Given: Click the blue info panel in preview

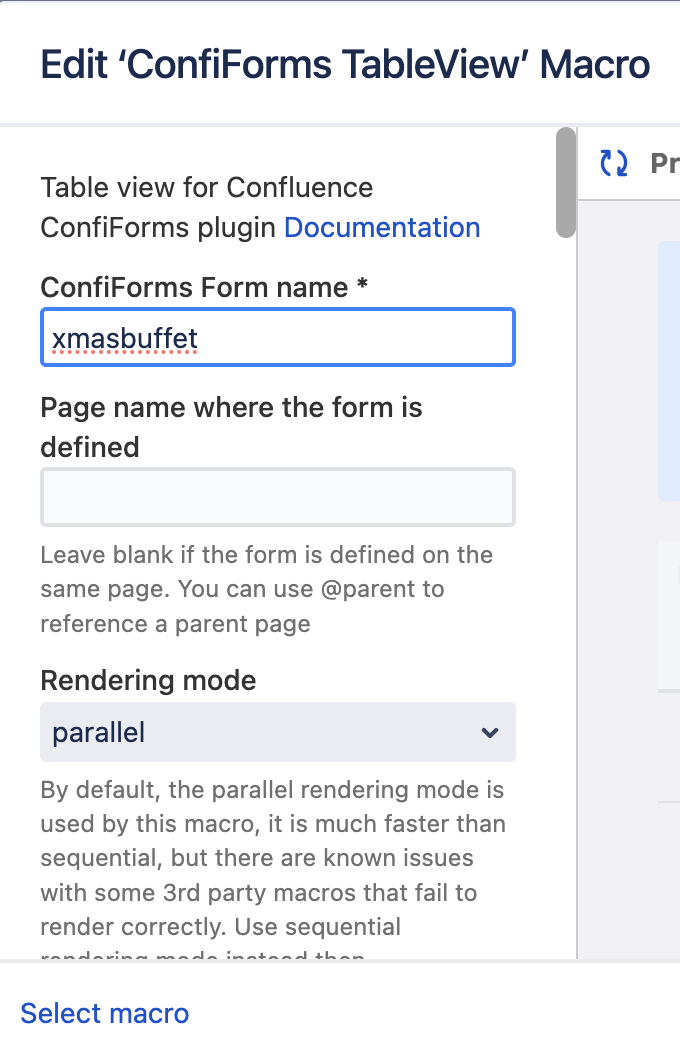Looking at the screenshot, I should click(x=668, y=370).
